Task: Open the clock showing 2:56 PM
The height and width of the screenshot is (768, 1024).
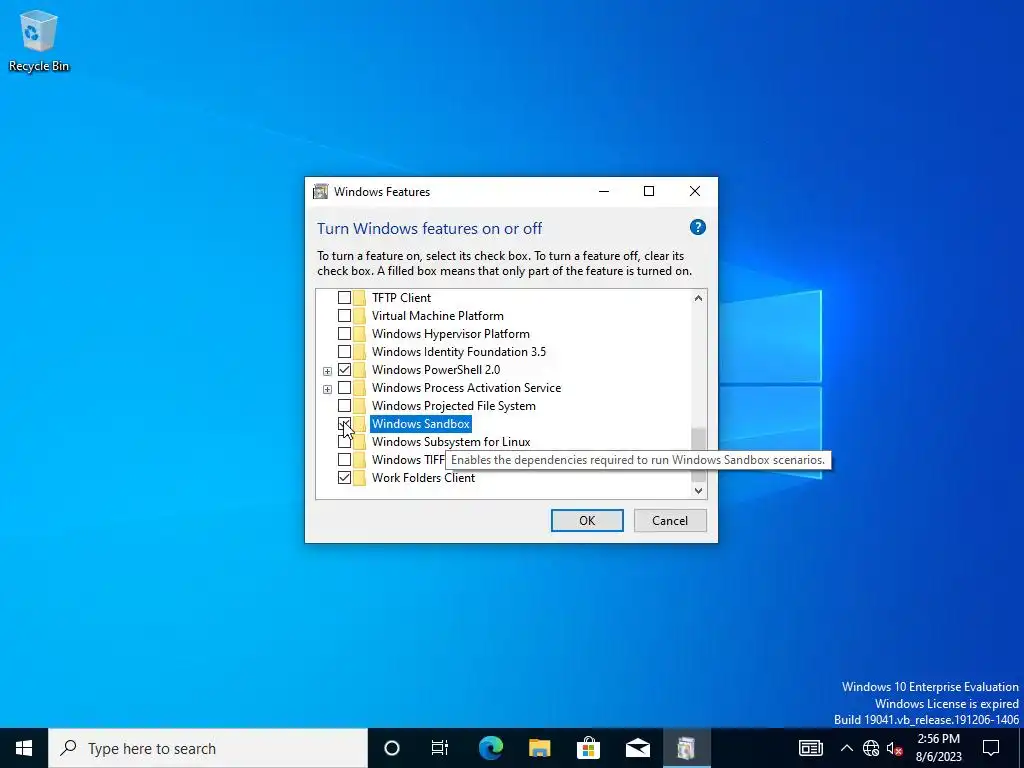Action: [938, 748]
